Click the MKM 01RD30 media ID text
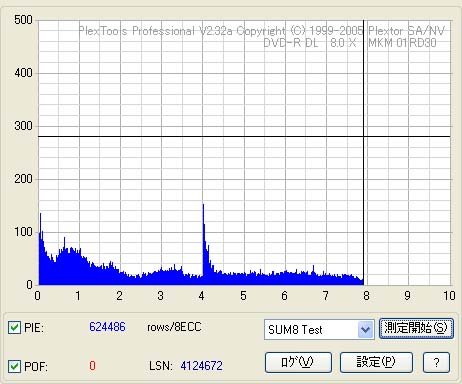This screenshot has height=384, width=462. [x=402, y=43]
